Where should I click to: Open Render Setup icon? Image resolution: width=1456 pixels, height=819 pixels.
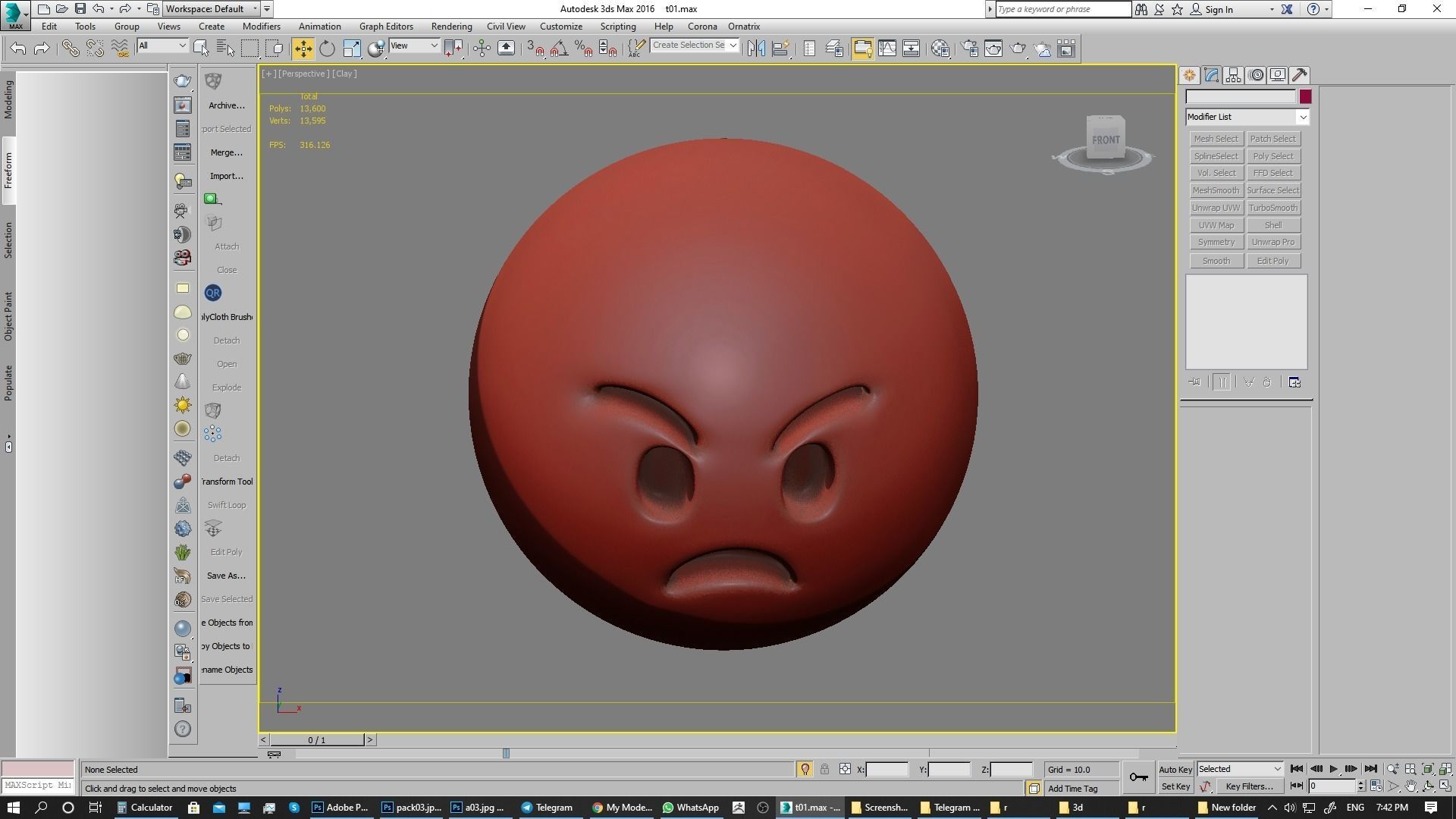point(969,49)
